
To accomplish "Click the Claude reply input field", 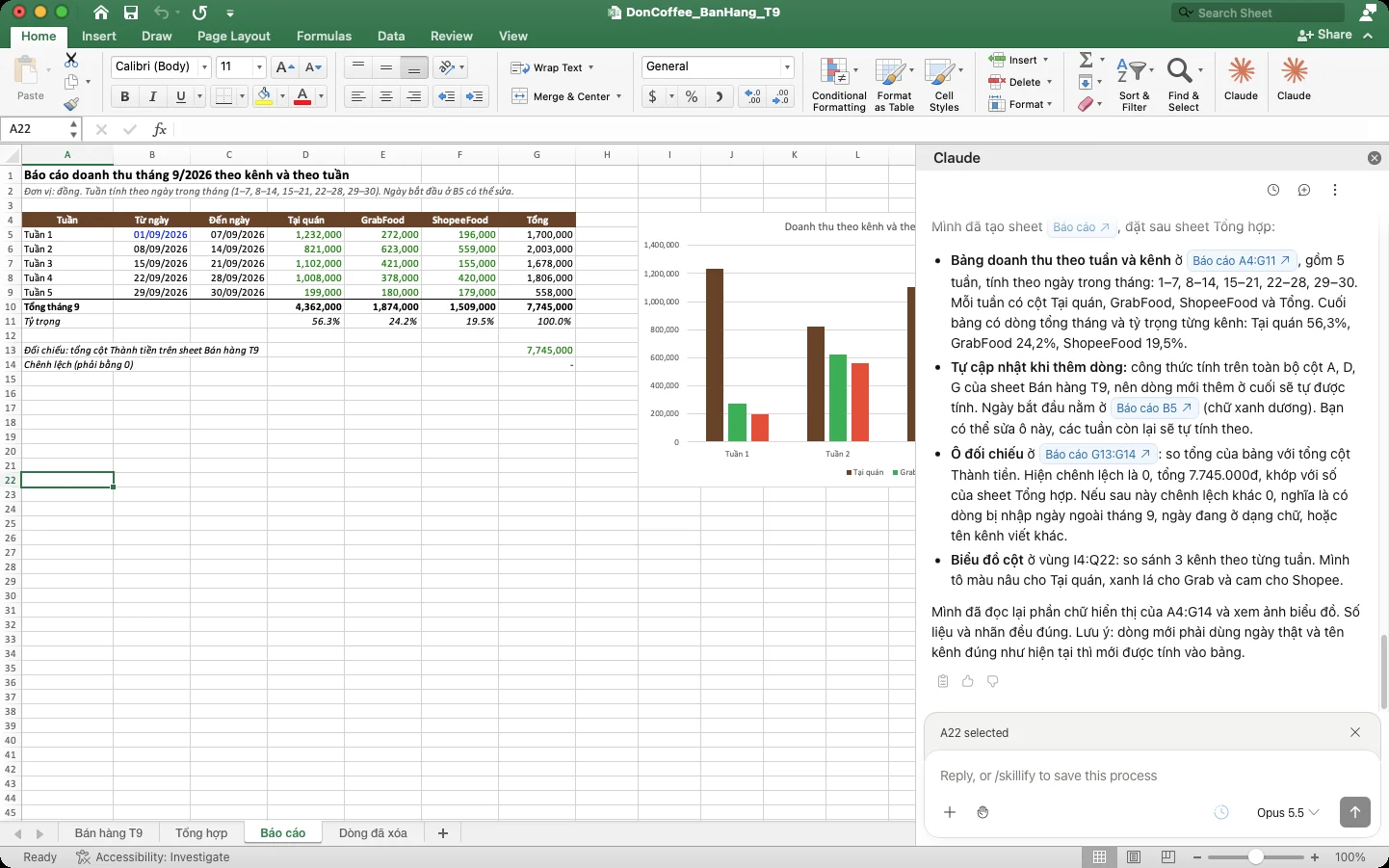I will pyautogui.click(x=1151, y=776).
